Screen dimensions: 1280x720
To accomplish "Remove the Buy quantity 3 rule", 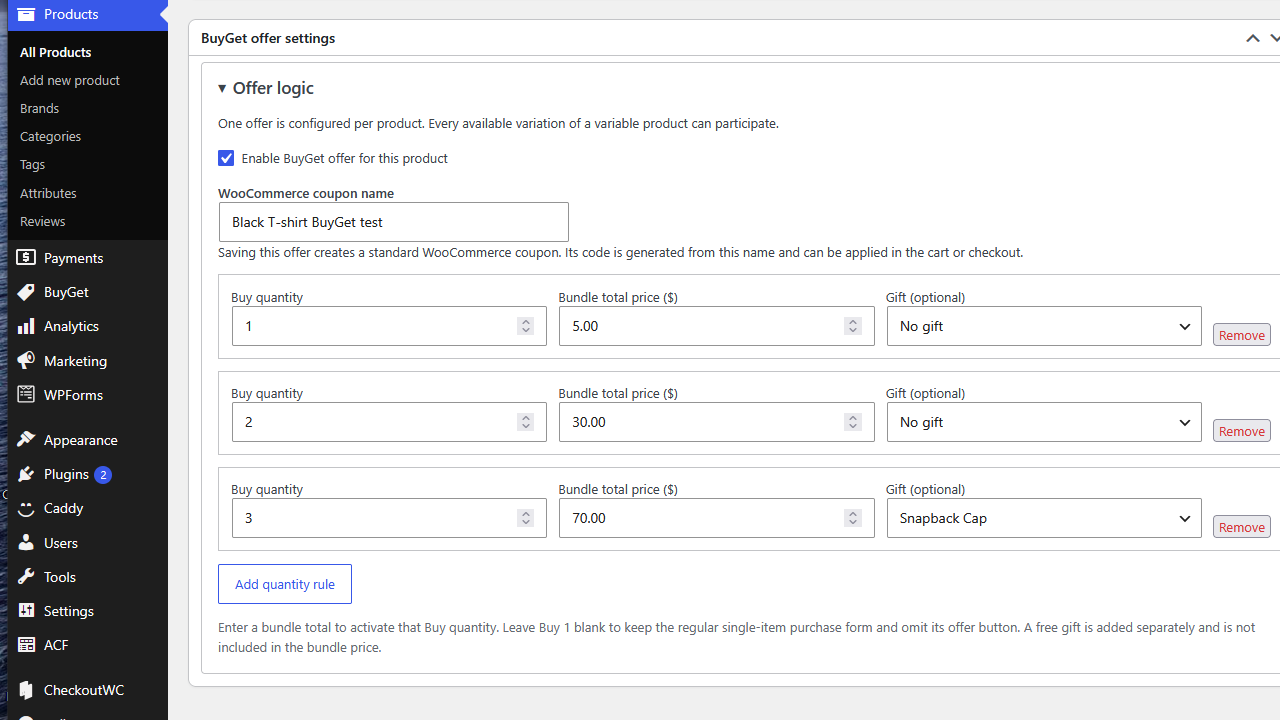I will click(x=1242, y=527).
